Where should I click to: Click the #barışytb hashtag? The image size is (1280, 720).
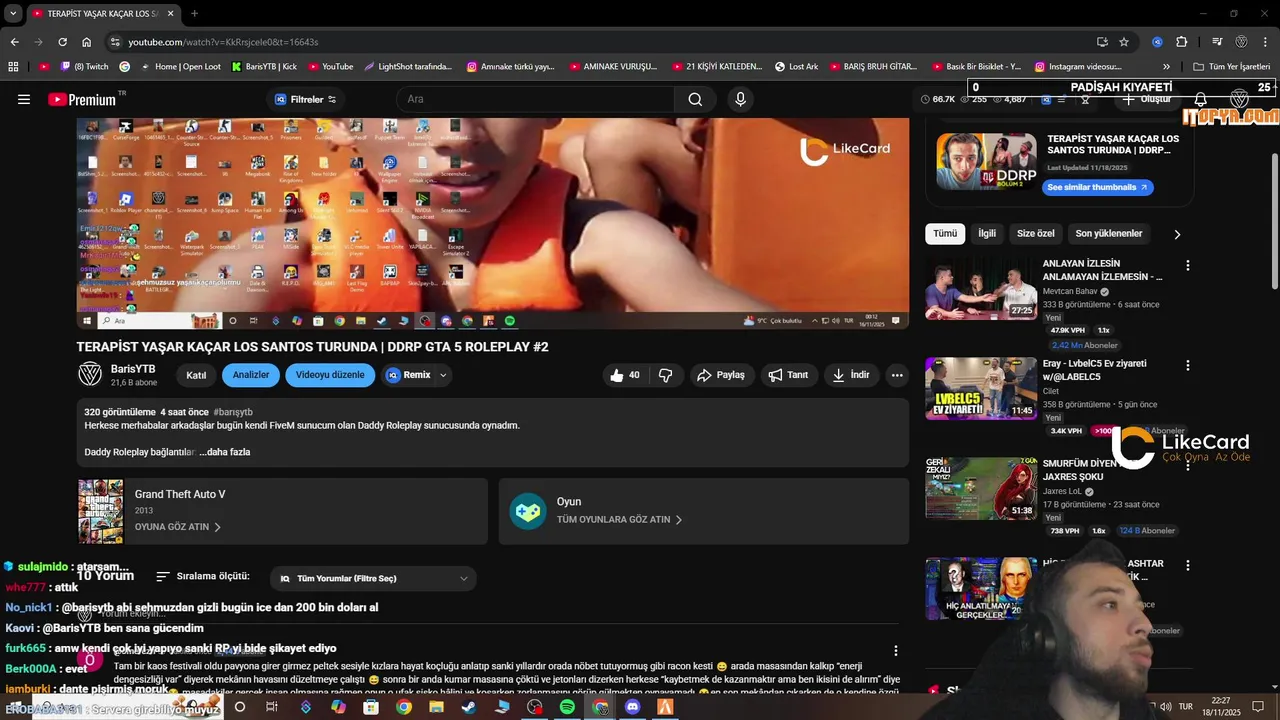click(x=233, y=412)
